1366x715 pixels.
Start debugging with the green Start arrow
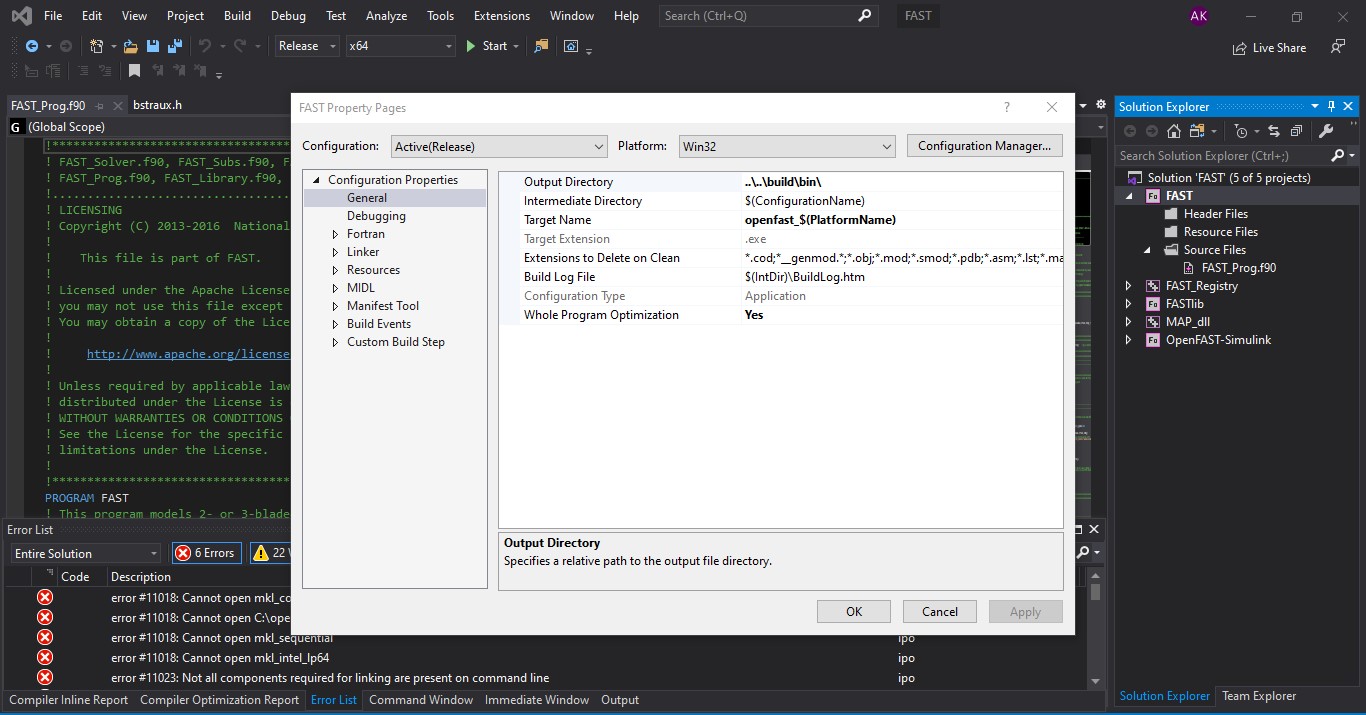coord(470,46)
